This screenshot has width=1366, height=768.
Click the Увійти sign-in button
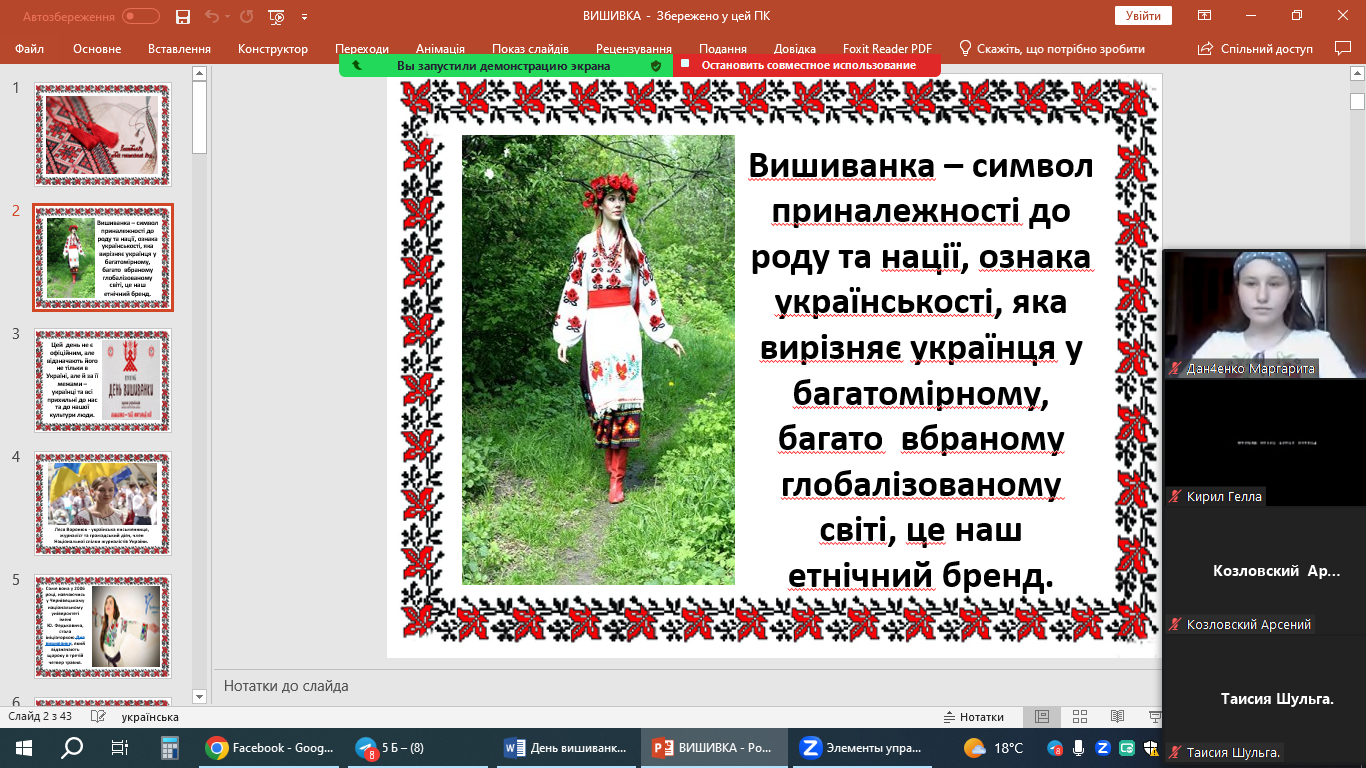click(x=1143, y=16)
